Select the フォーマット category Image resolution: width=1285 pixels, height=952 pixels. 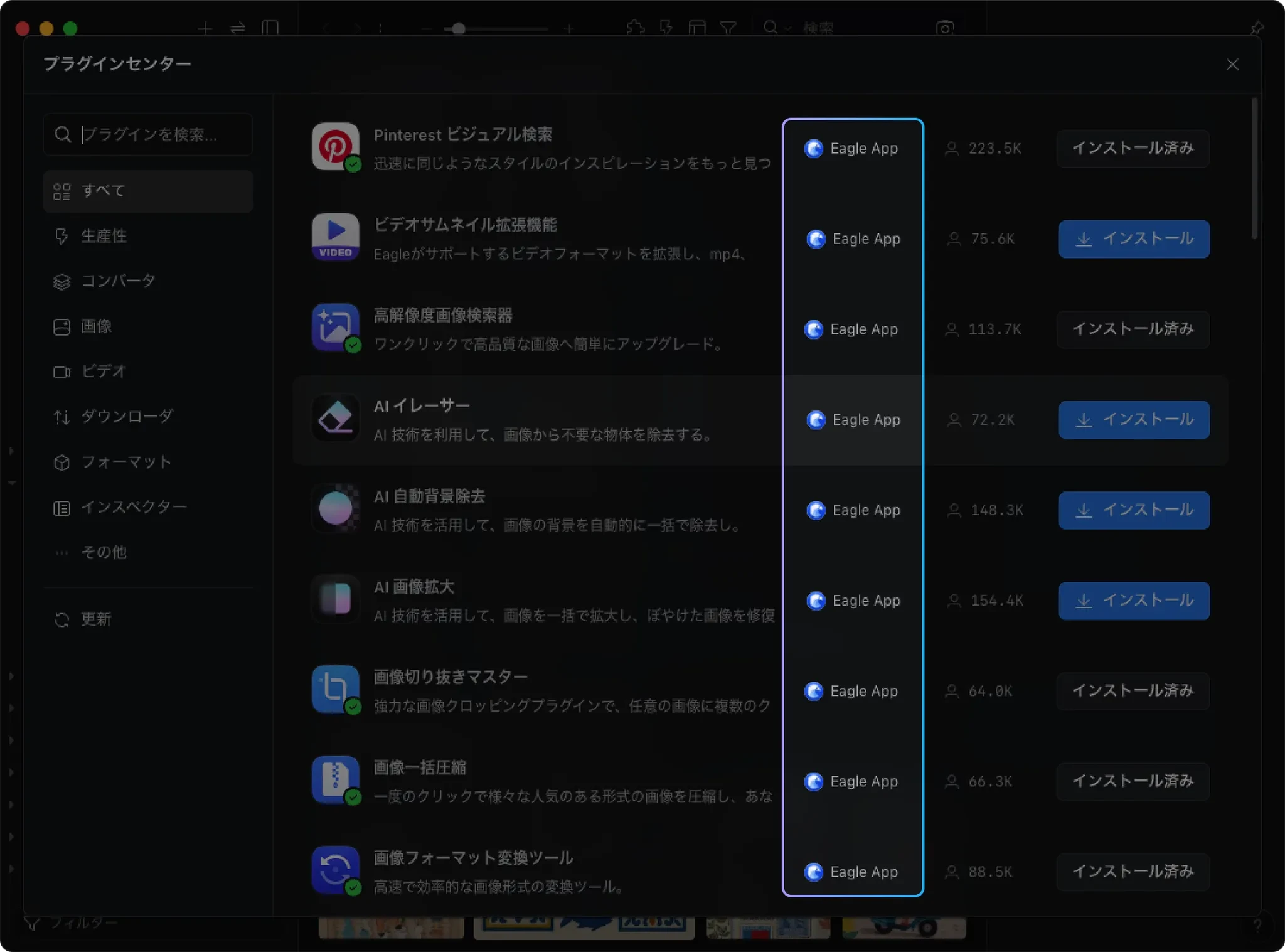pos(148,462)
